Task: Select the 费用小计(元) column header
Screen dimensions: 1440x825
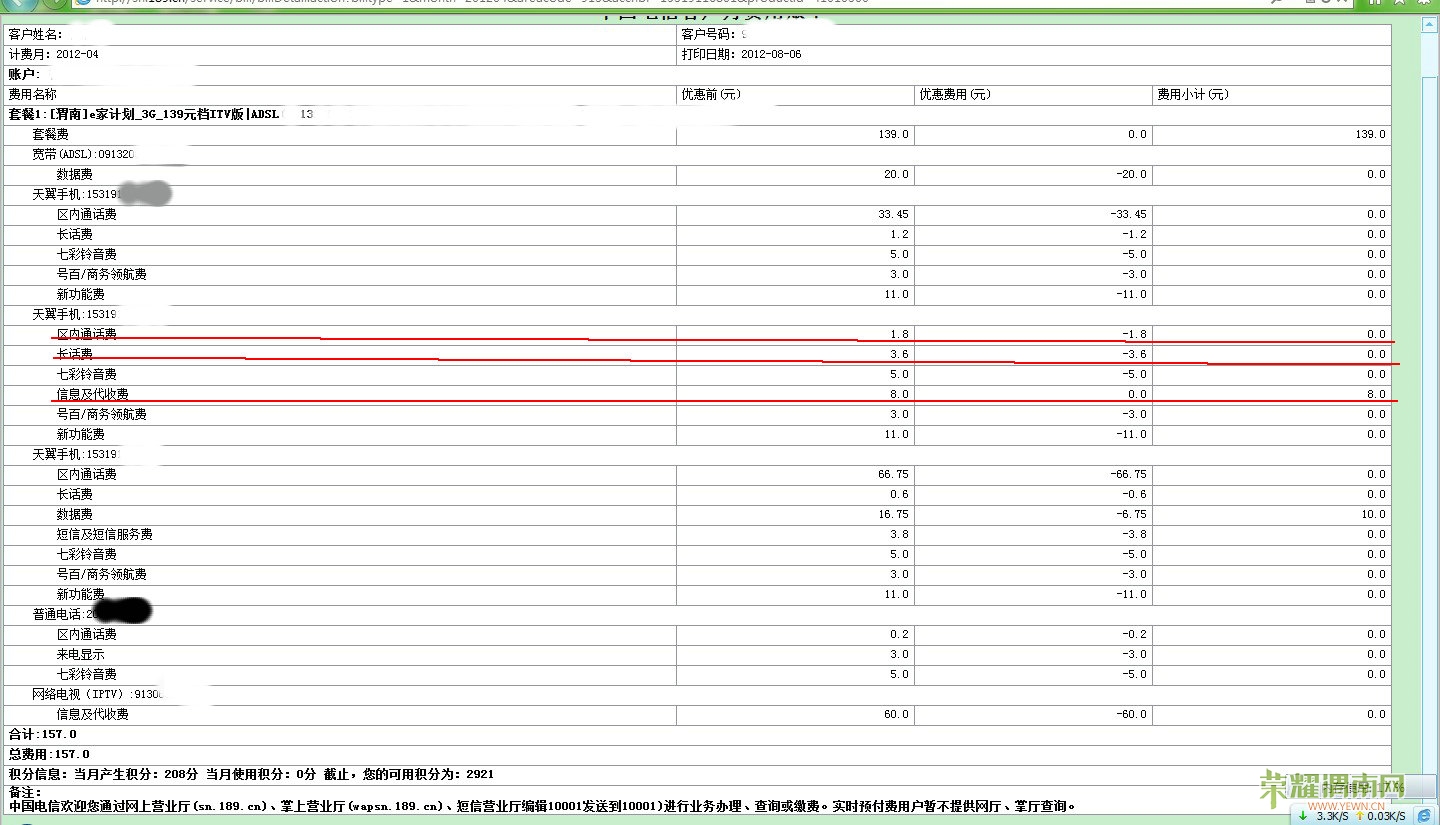Action: [1192, 95]
